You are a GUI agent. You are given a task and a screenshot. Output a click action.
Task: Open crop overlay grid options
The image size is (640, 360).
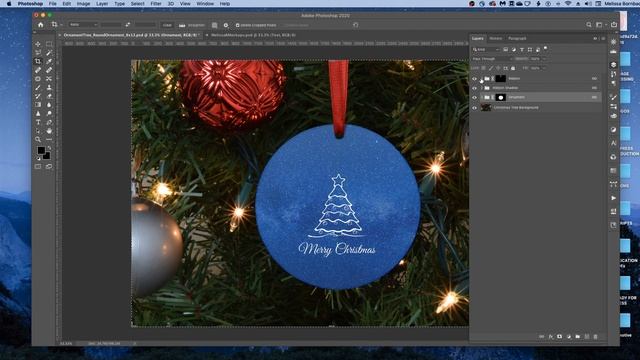click(215, 25)
